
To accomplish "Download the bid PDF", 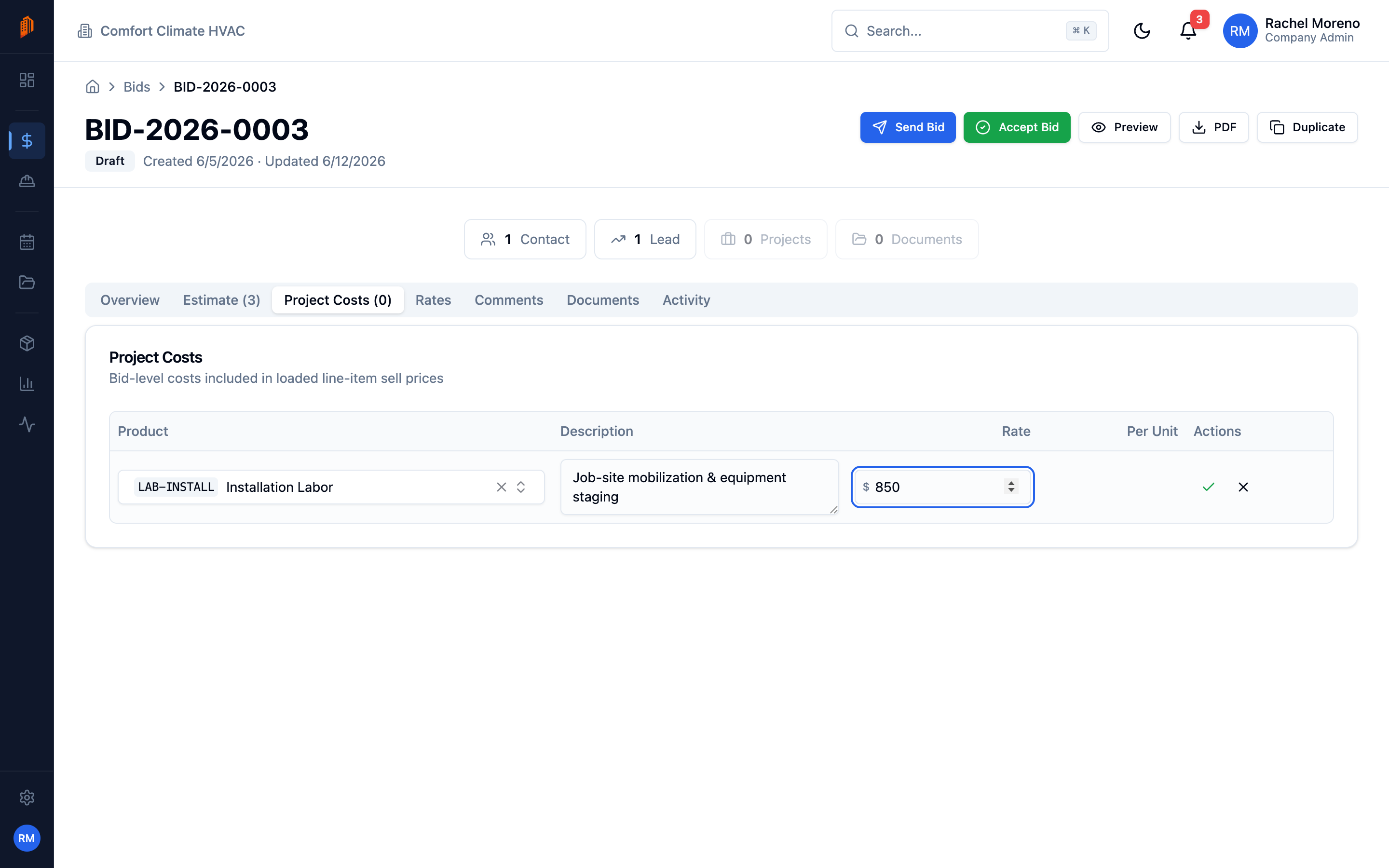I will pyautogui.click(x=1213, y=127).
